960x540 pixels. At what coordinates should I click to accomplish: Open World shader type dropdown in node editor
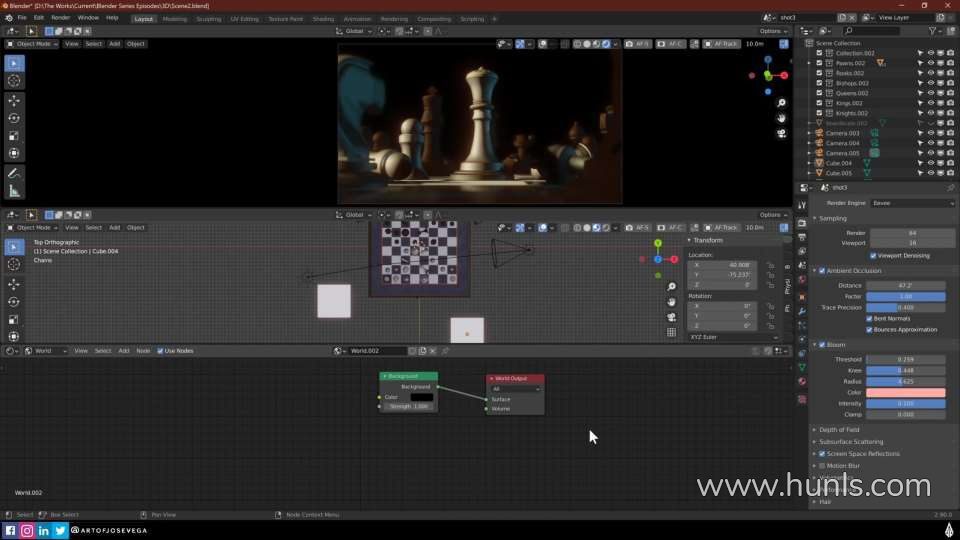coord(46,351)
